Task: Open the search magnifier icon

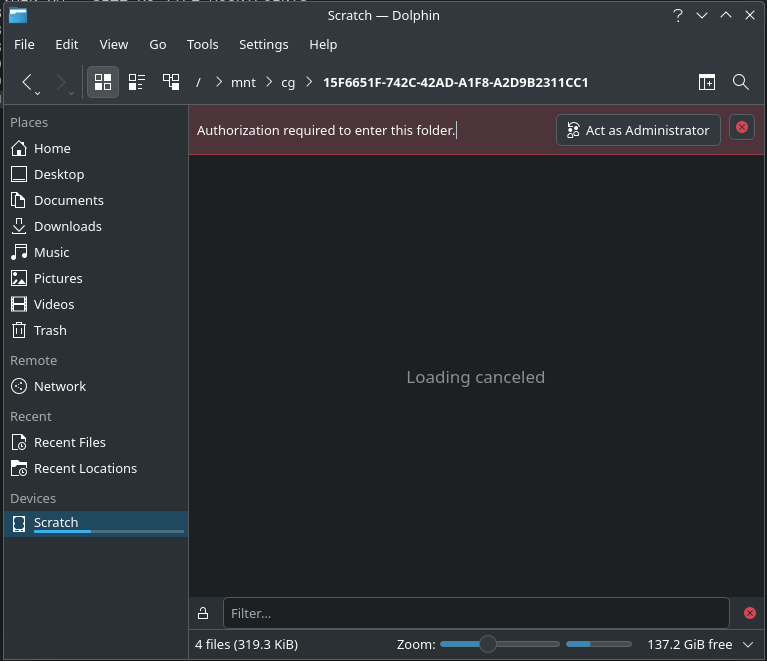Action: 741,82
